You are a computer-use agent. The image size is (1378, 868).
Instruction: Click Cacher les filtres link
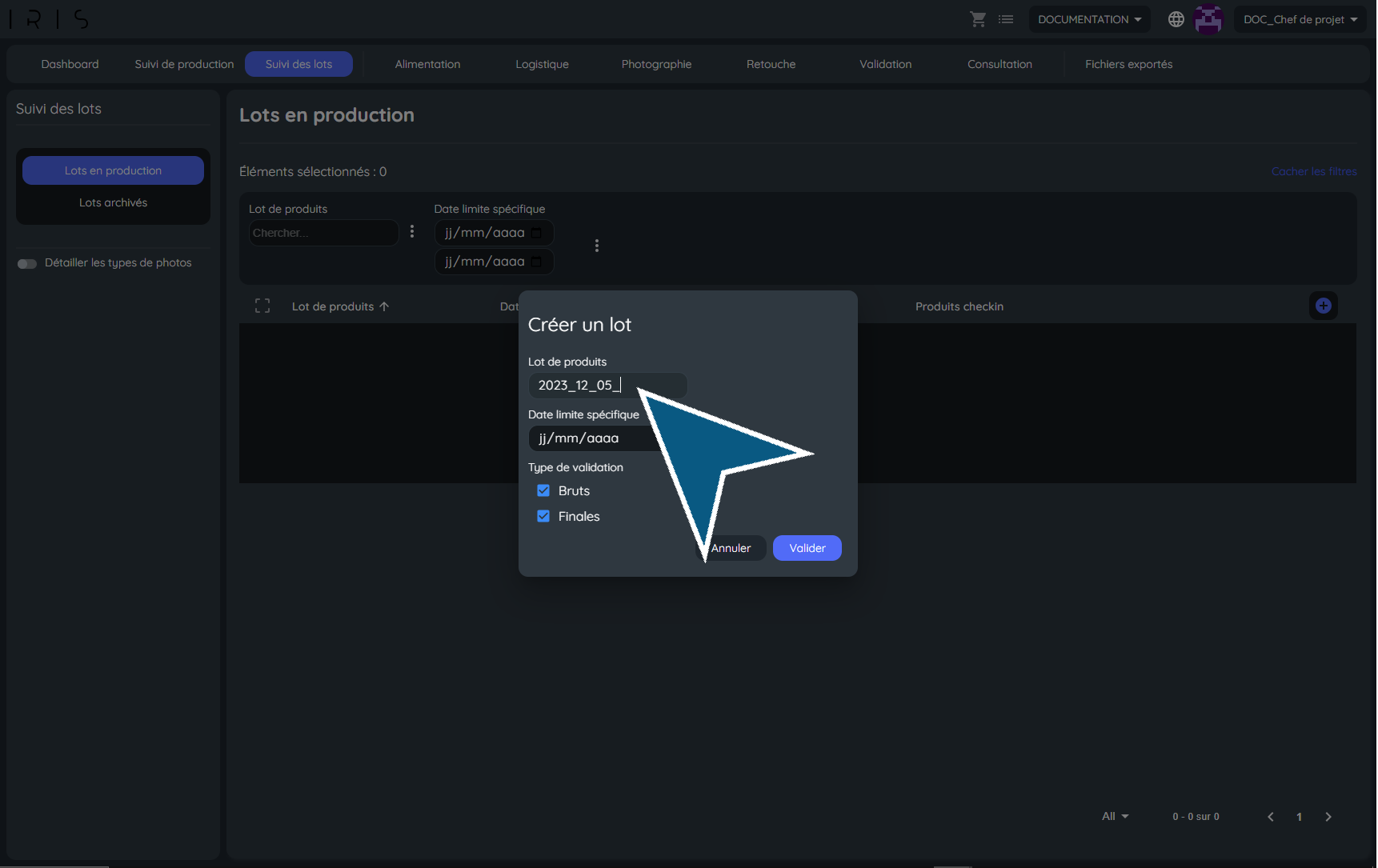click(x=1314, y=171)
